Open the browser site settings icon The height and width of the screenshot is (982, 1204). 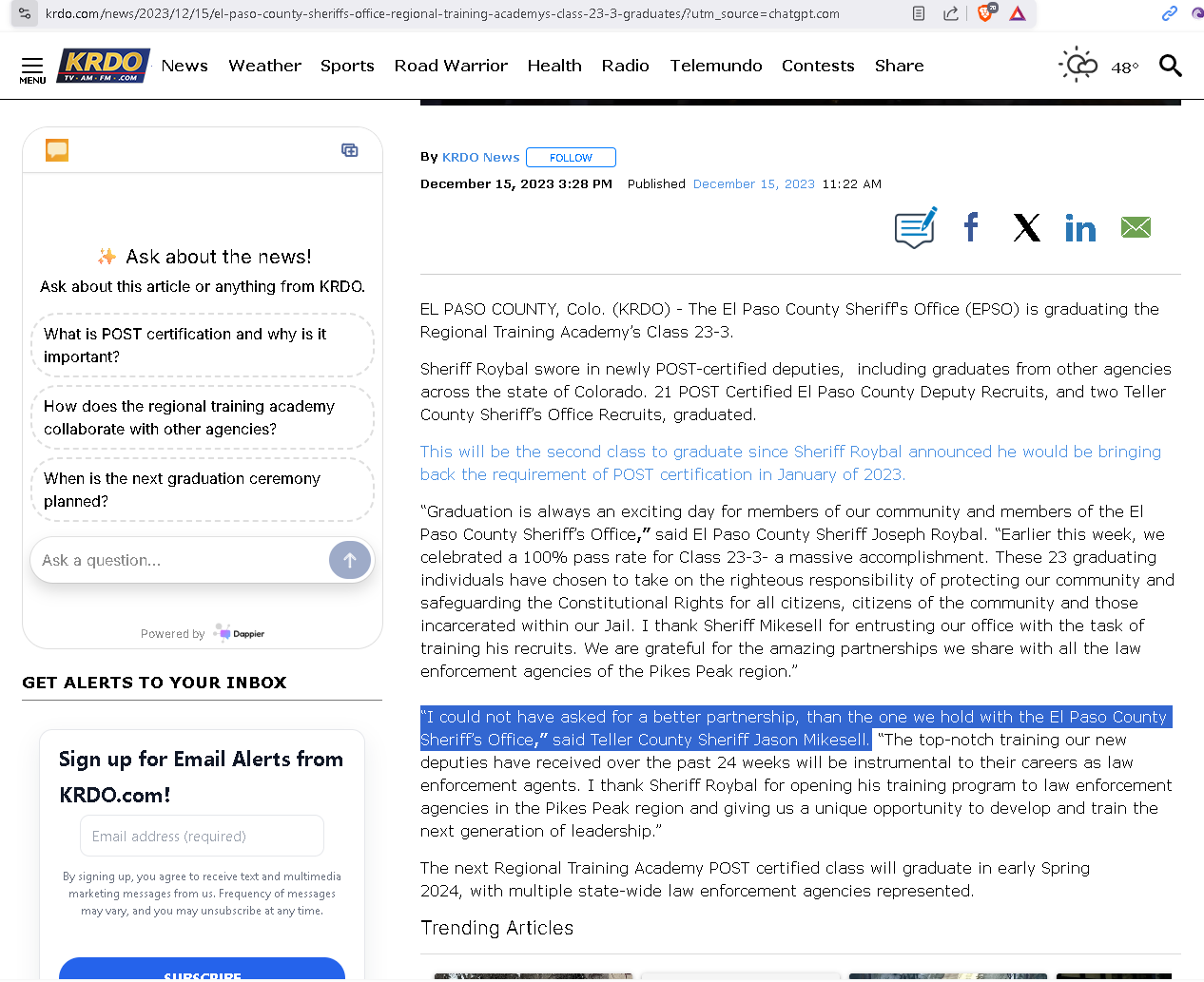tap(25, 13)
